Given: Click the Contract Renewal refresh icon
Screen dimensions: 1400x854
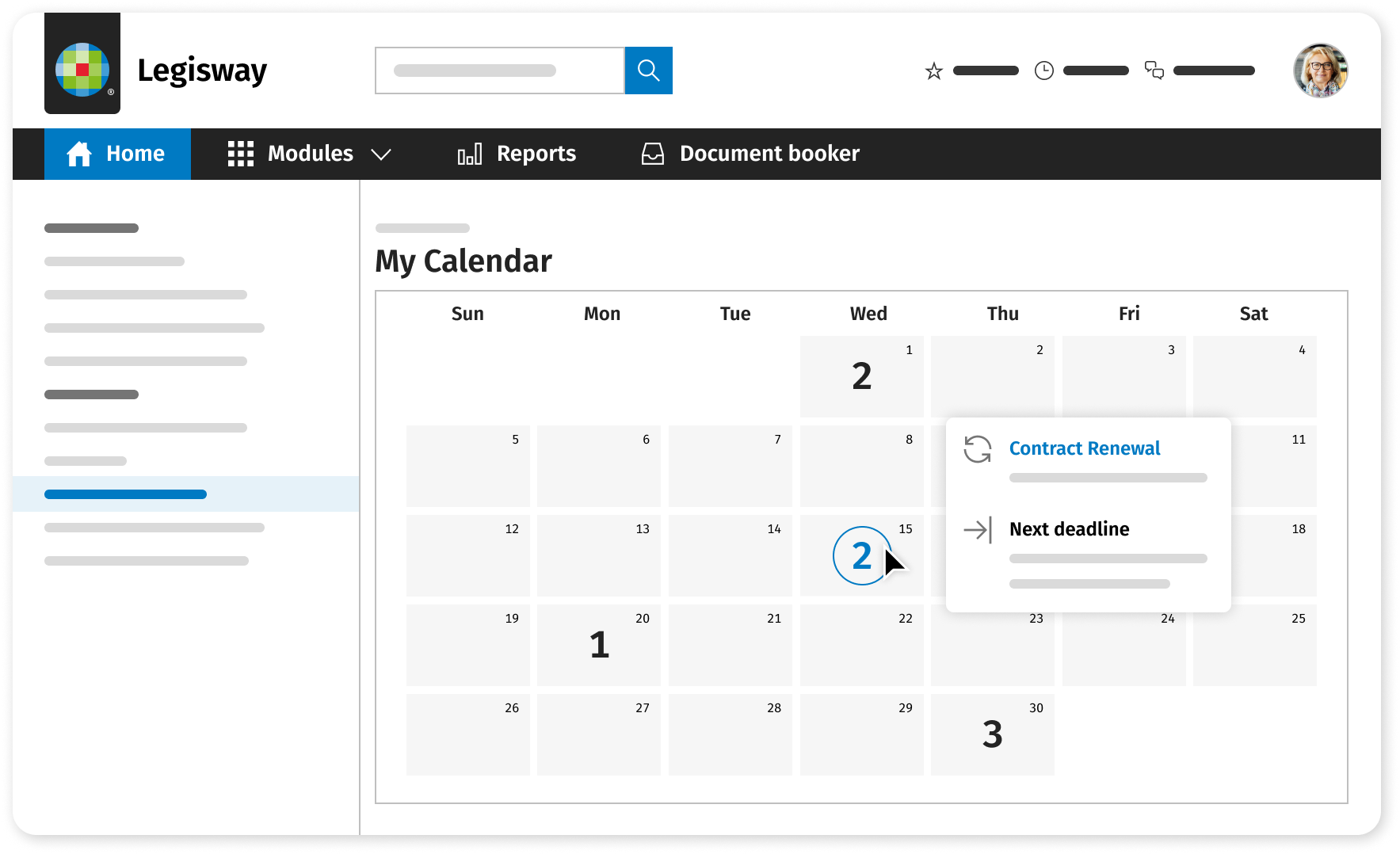Looking at the screenshot, I should click(978, 448).
